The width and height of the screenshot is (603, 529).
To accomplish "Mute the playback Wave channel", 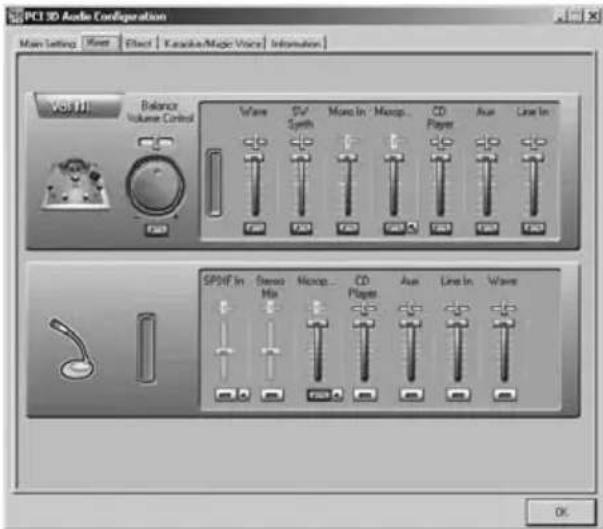I will tap(255, 228).
